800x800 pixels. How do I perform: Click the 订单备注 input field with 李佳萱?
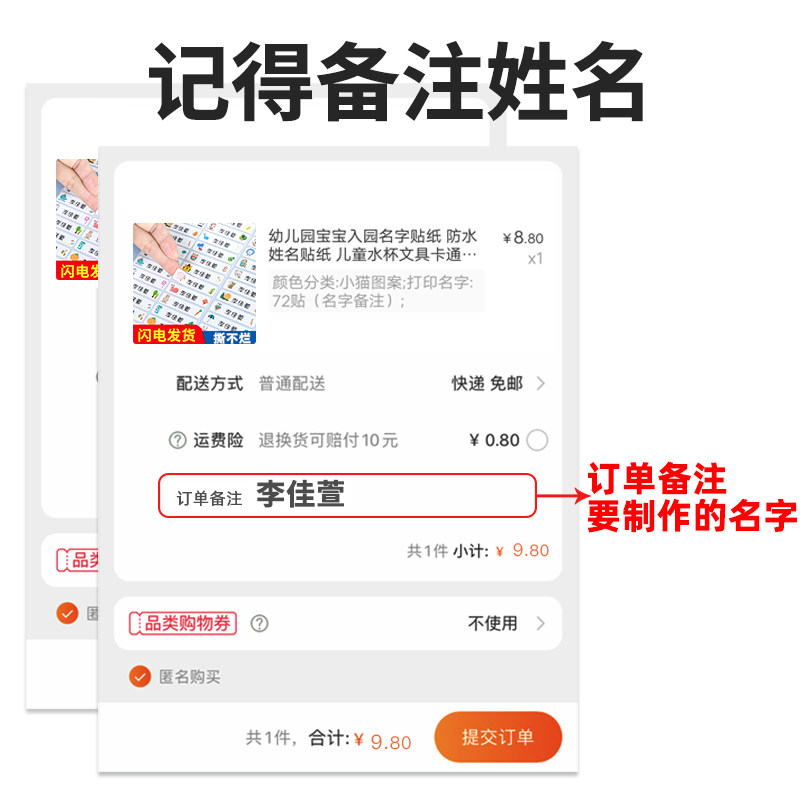(x=347, y=495)
